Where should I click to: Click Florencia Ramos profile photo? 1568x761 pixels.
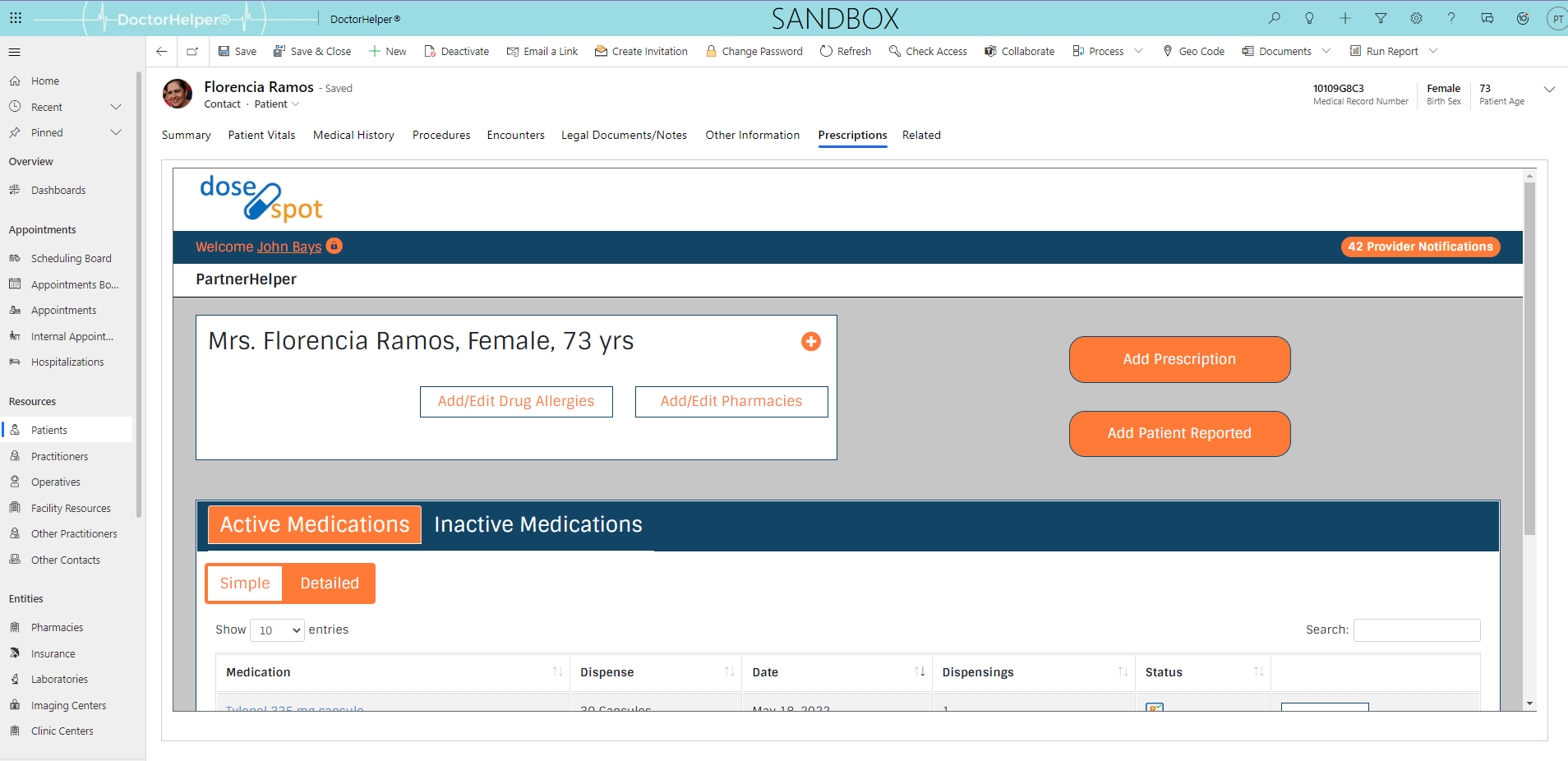coord(178,94)
